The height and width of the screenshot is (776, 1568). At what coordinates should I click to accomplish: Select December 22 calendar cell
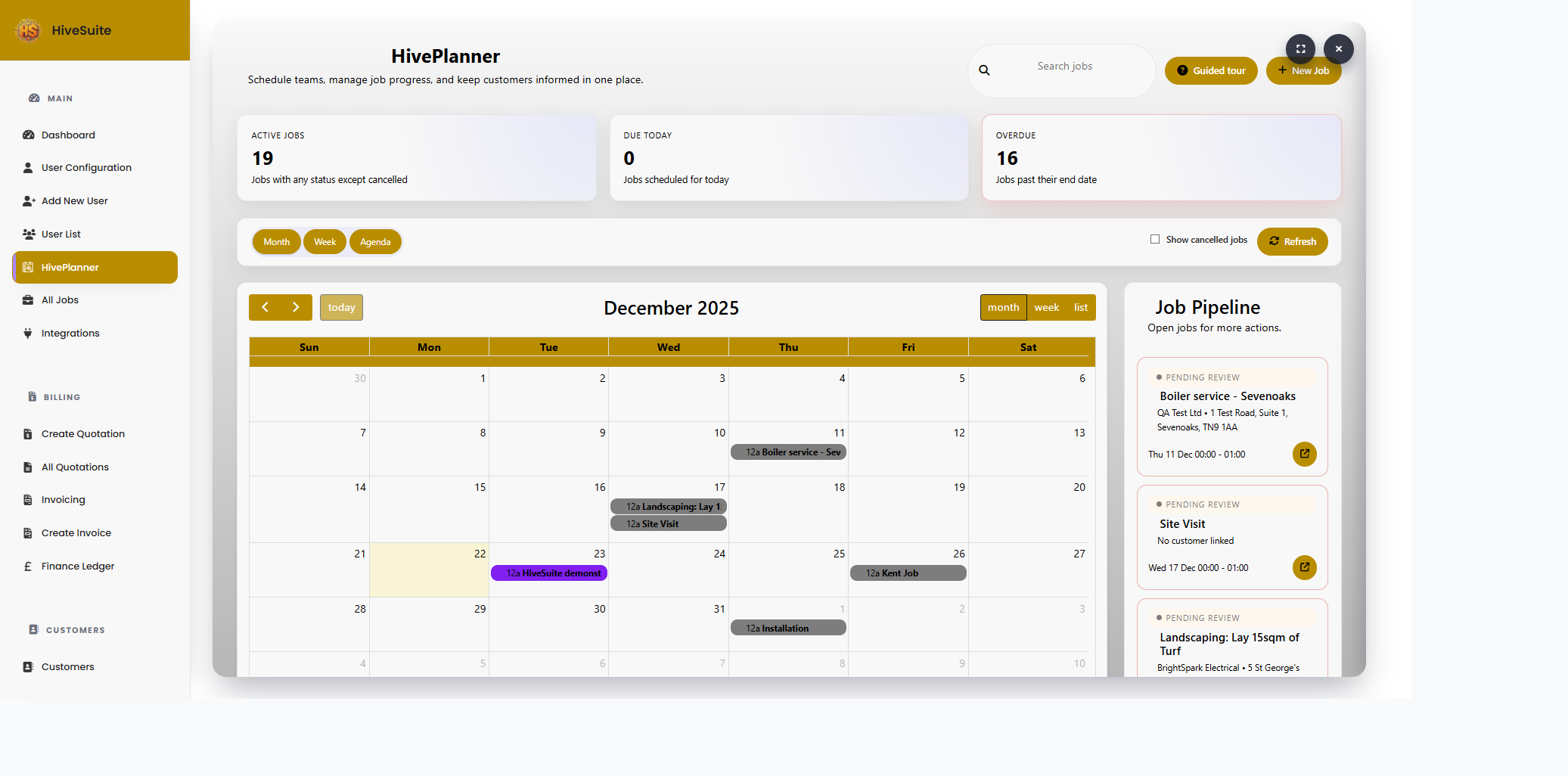[x=429, y=570]
